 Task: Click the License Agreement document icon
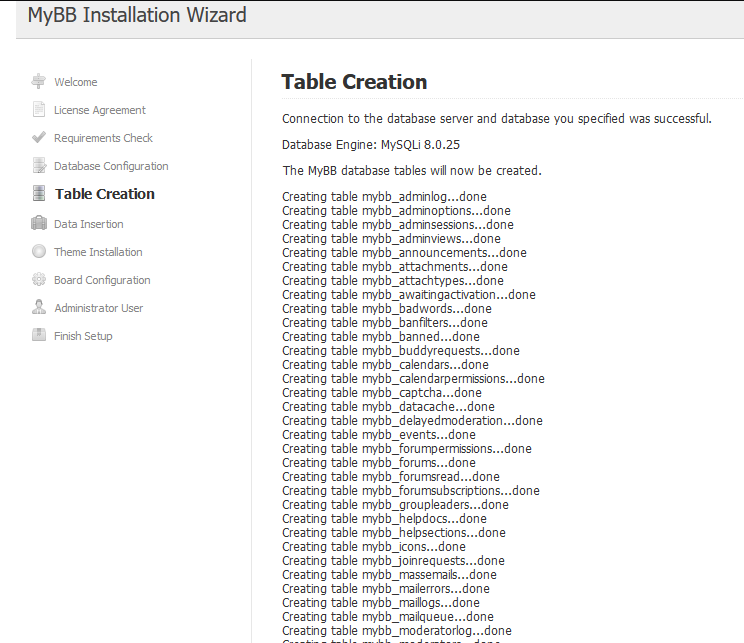pos(39,110)
